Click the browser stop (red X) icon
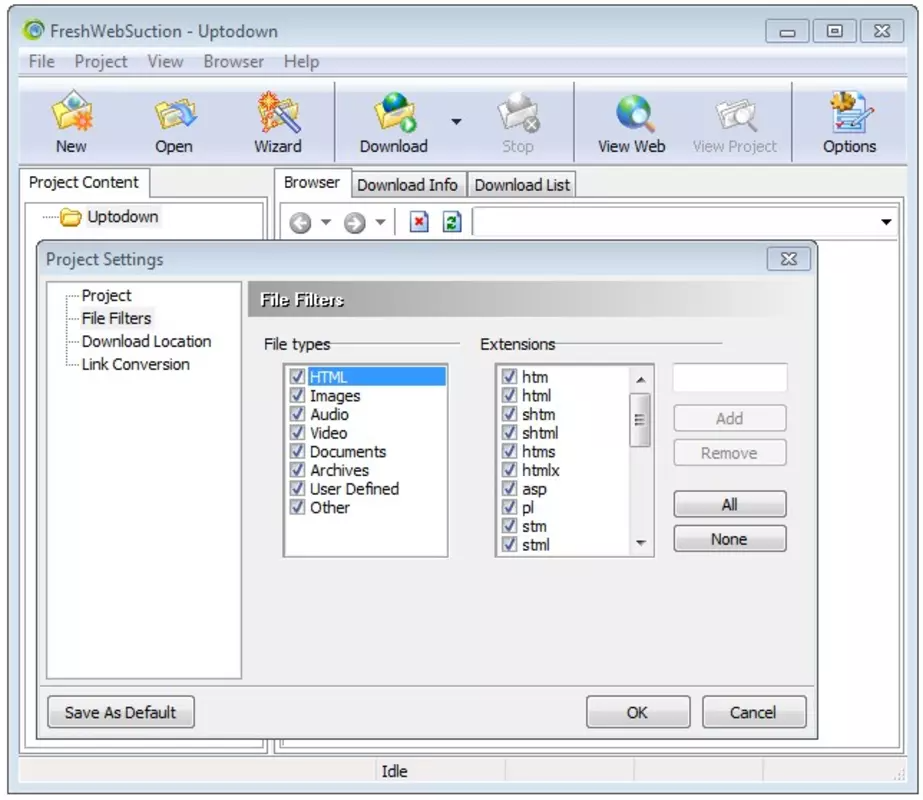 coord(419,222)
